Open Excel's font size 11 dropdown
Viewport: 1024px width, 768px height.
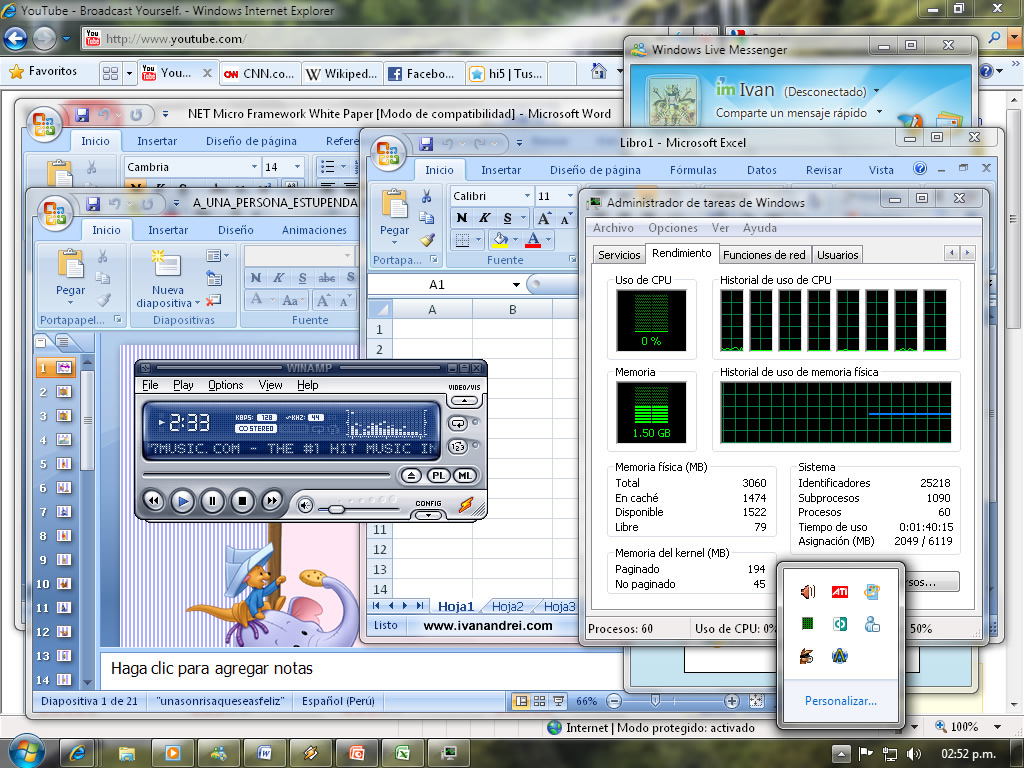[x=569, y=196]
